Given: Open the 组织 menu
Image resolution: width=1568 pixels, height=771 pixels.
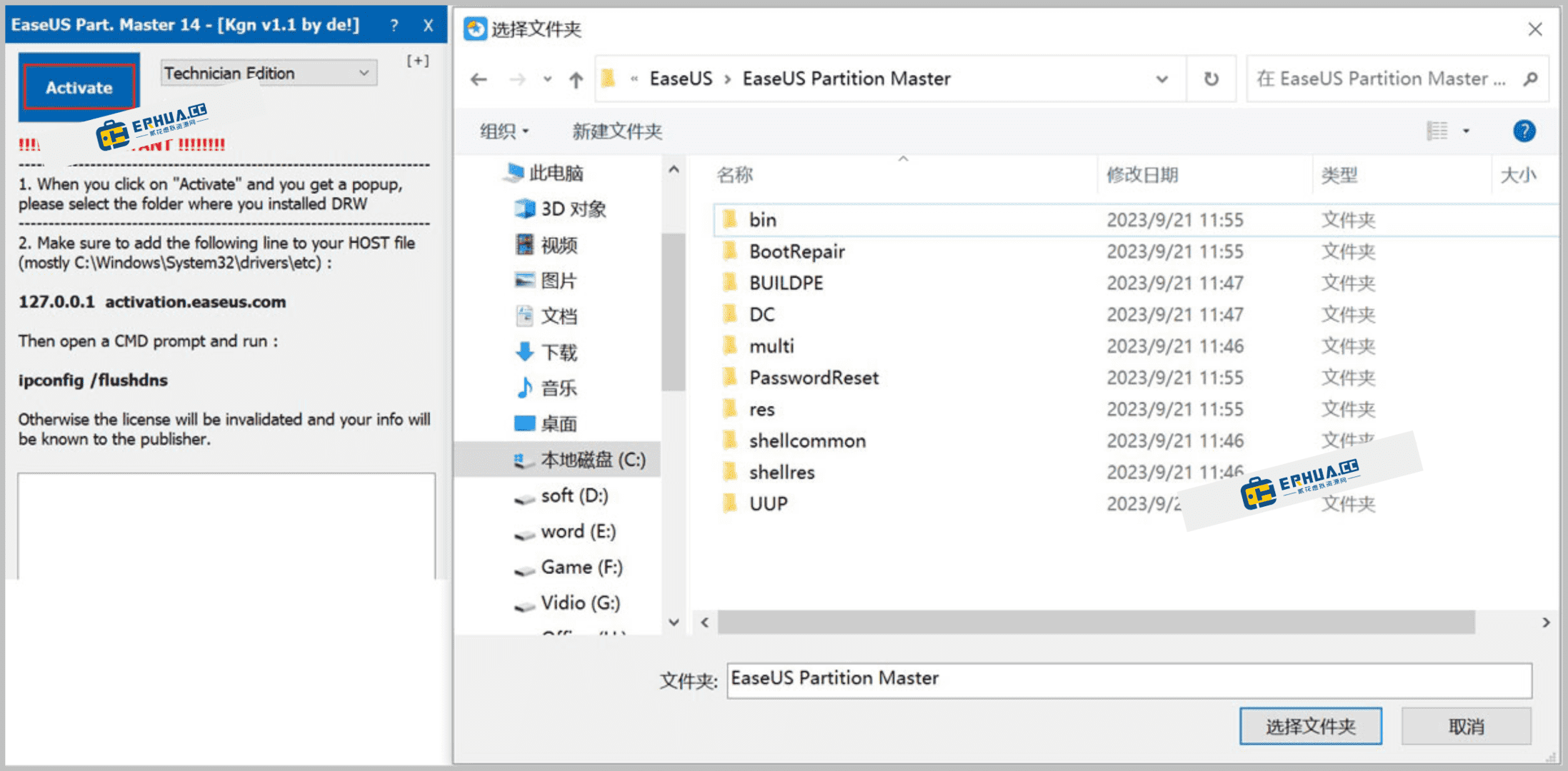Looking at the screenshot, I should [504, 131].
